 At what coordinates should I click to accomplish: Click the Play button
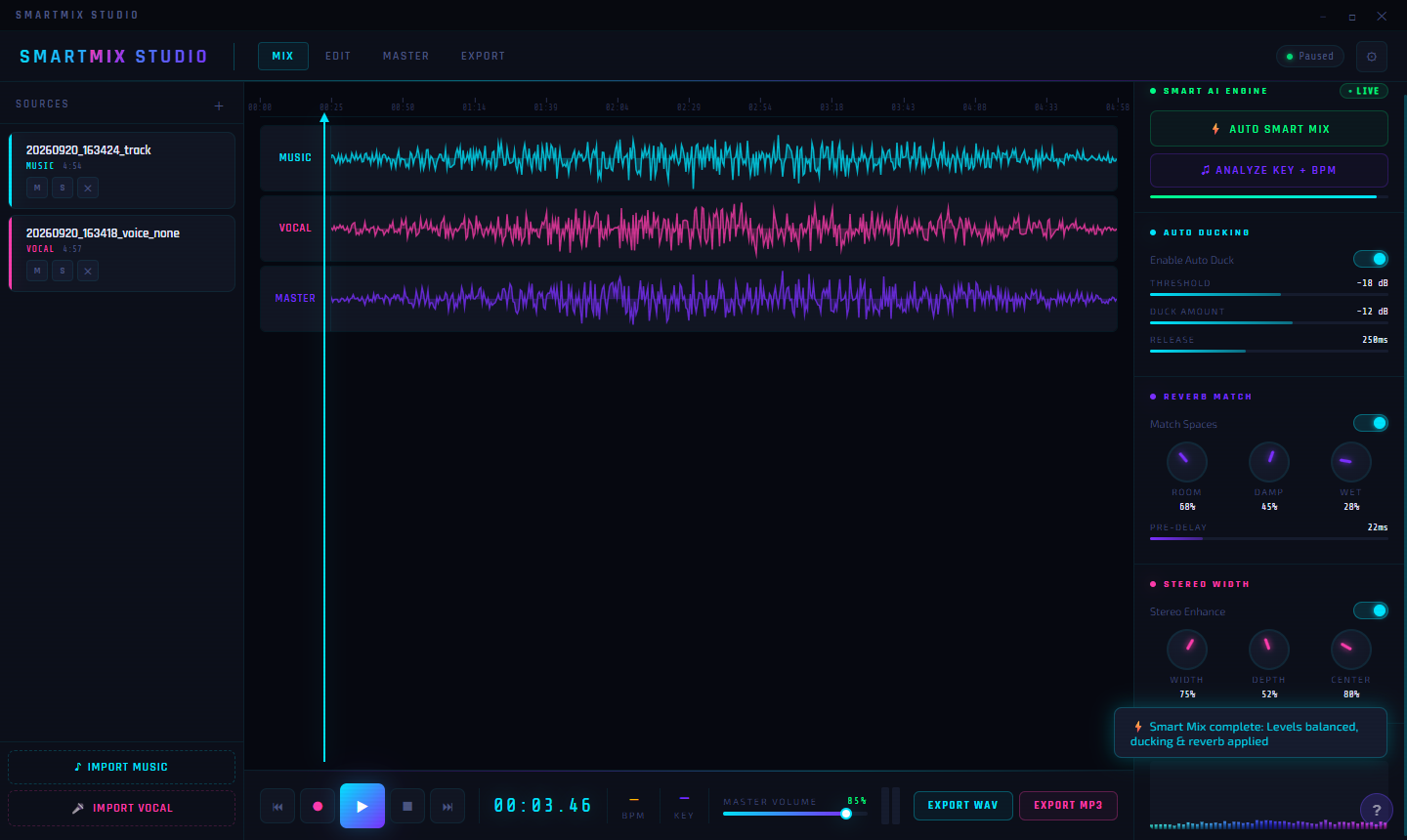click(x=362, y=806)
